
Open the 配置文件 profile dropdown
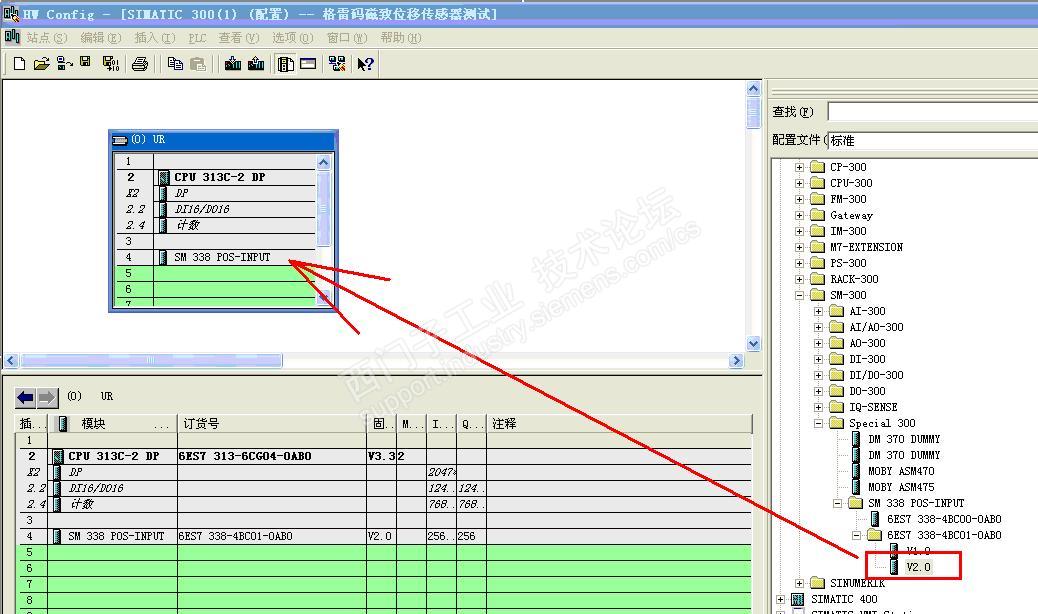point(933,140)
